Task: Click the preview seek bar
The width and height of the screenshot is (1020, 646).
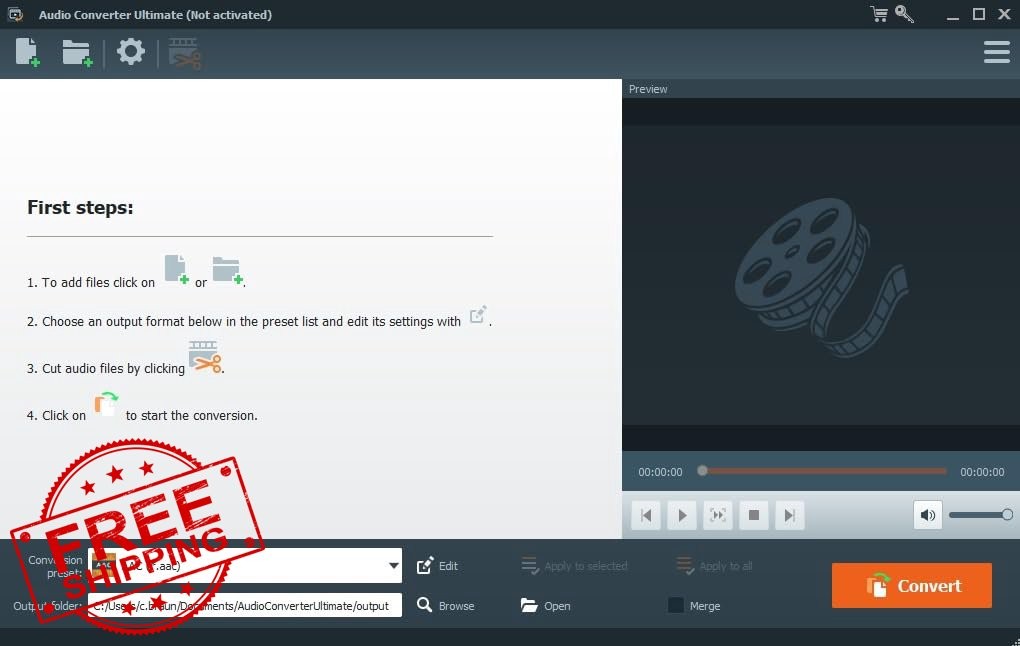Action: click(x=824, y=471)
